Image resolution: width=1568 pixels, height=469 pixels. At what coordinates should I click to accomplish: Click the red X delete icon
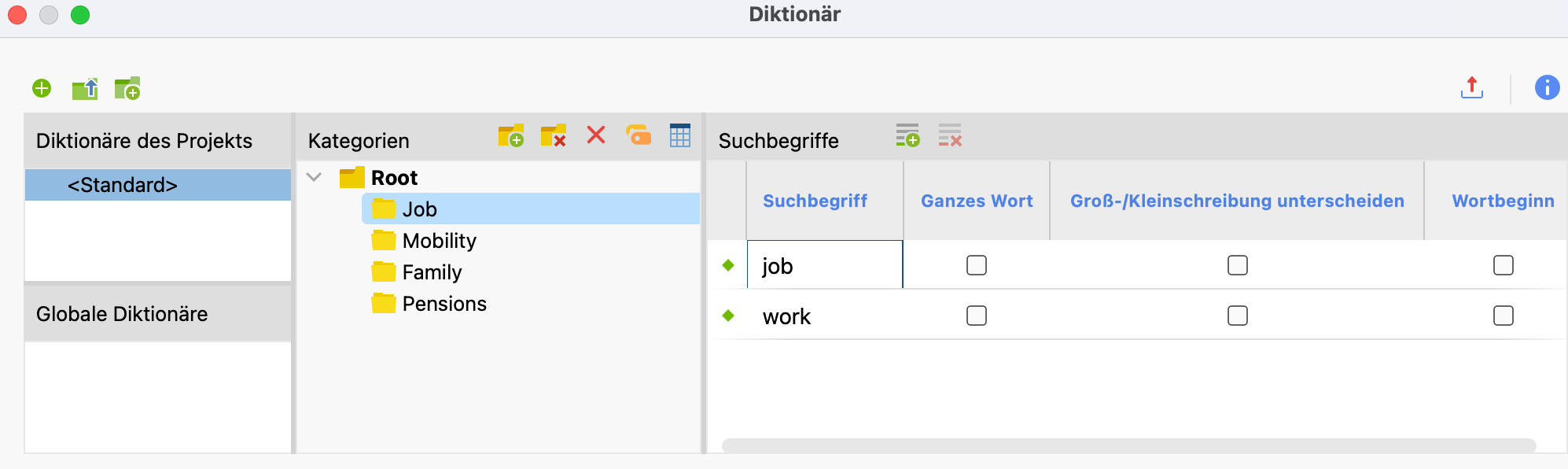596,135
